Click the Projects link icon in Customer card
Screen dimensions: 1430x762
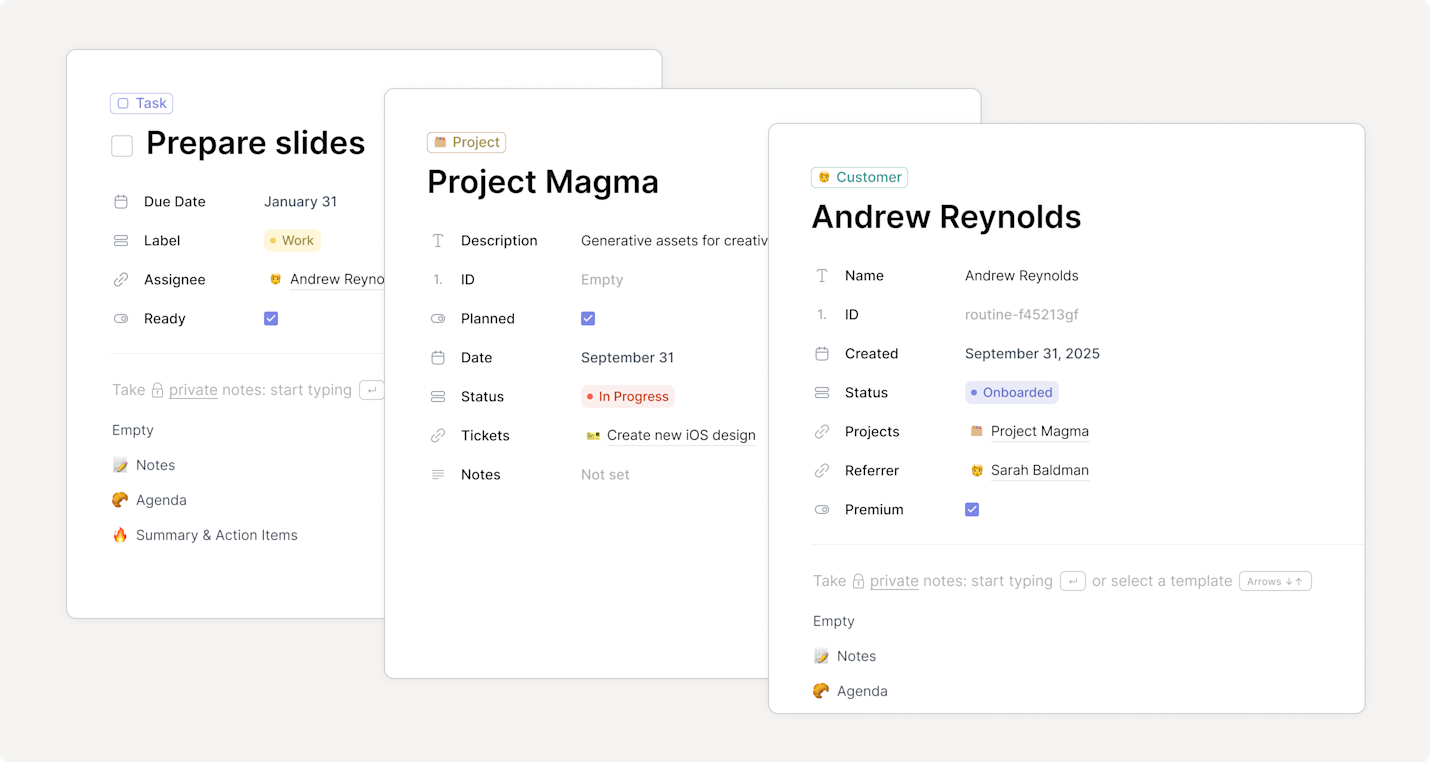click(x=822, y=432)
